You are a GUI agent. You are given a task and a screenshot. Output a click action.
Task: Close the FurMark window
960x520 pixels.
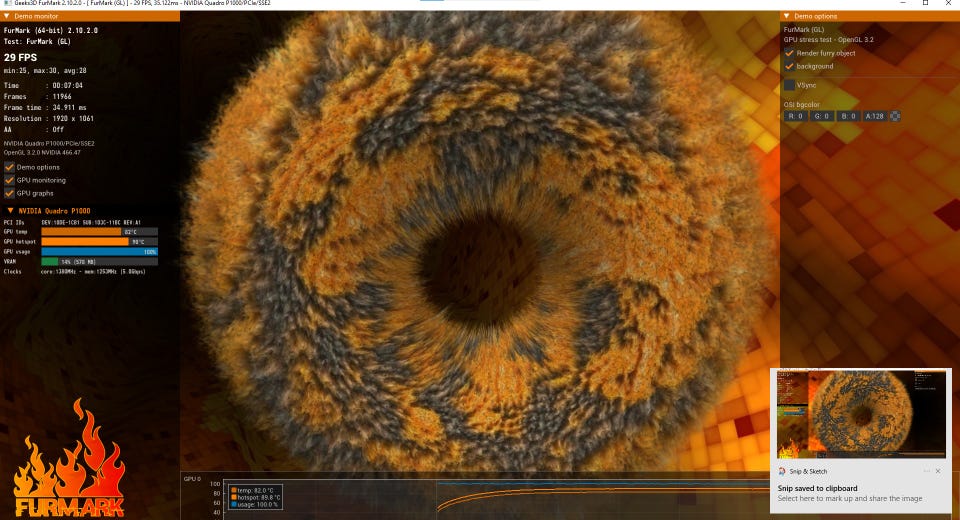click(x=948, y=3)
